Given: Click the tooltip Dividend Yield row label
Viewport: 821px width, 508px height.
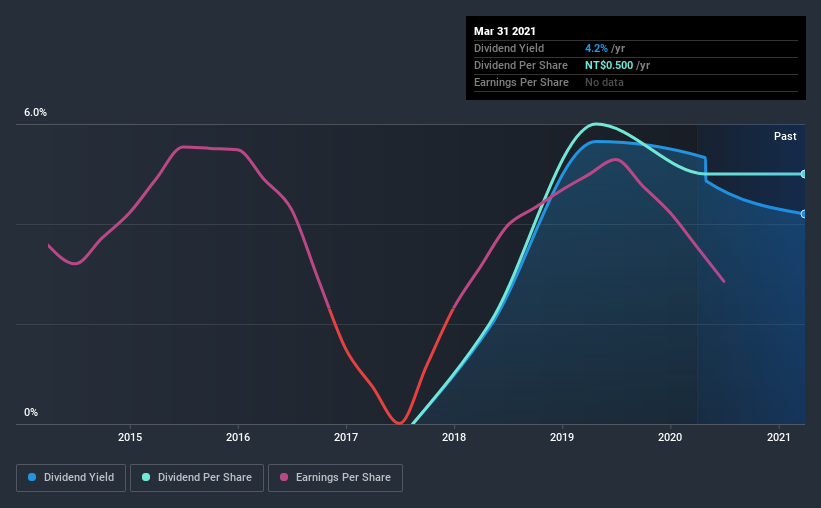Looking at the screenshot, I should pyautogui.click(x=509, y=48).
